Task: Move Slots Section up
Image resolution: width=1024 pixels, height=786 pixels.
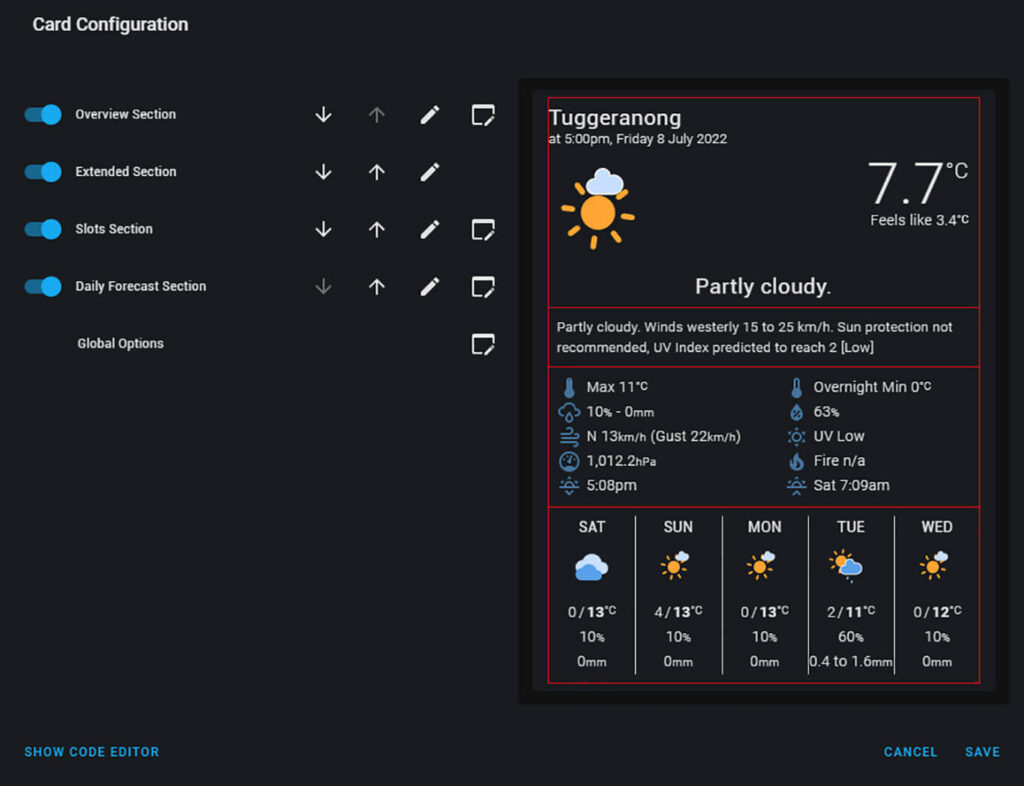Action: click(x=376, y=229)
